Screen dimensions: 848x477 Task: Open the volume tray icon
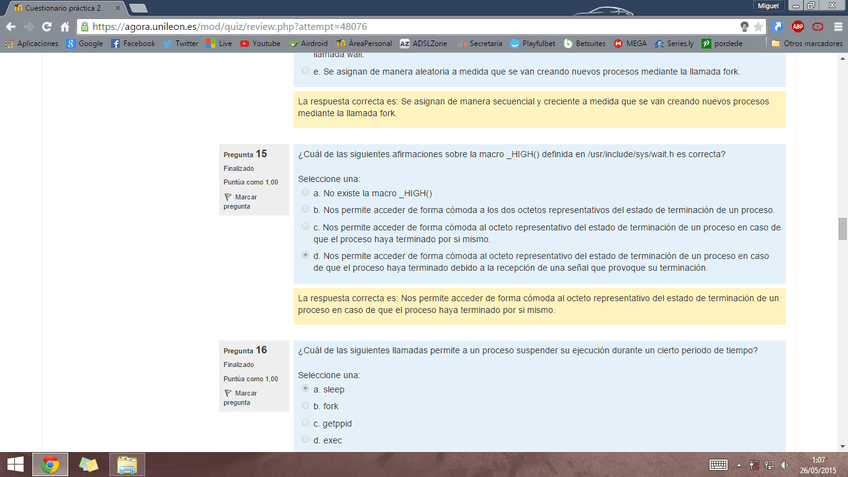[x=784, y=465]
